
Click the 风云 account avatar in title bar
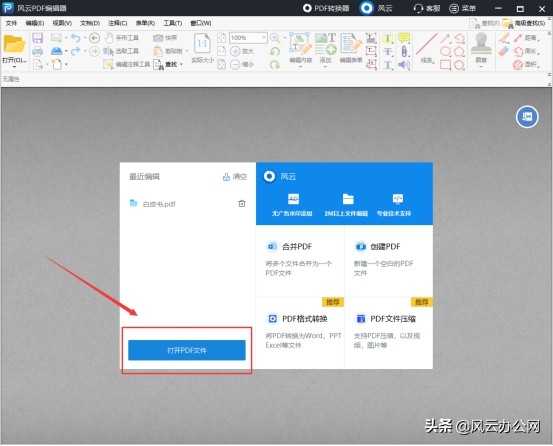point(366,8)
